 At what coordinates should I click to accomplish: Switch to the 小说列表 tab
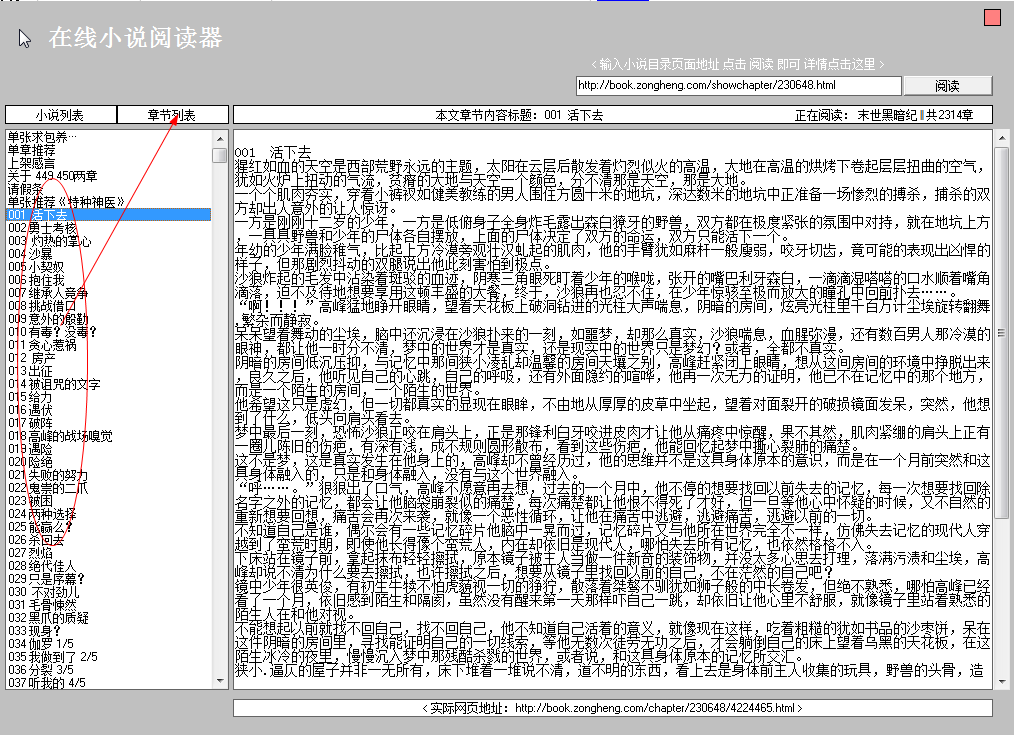[60, 114]
